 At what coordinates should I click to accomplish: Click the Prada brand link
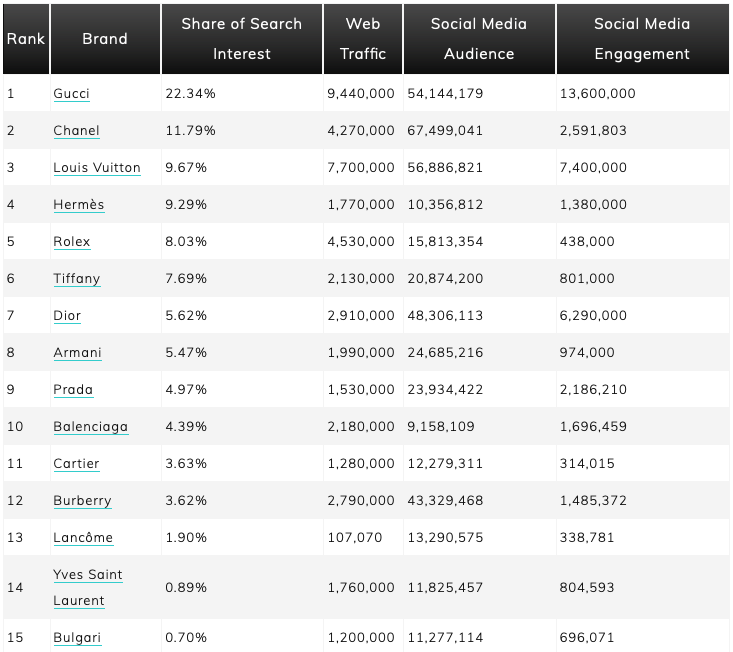(x=73, y=390)
